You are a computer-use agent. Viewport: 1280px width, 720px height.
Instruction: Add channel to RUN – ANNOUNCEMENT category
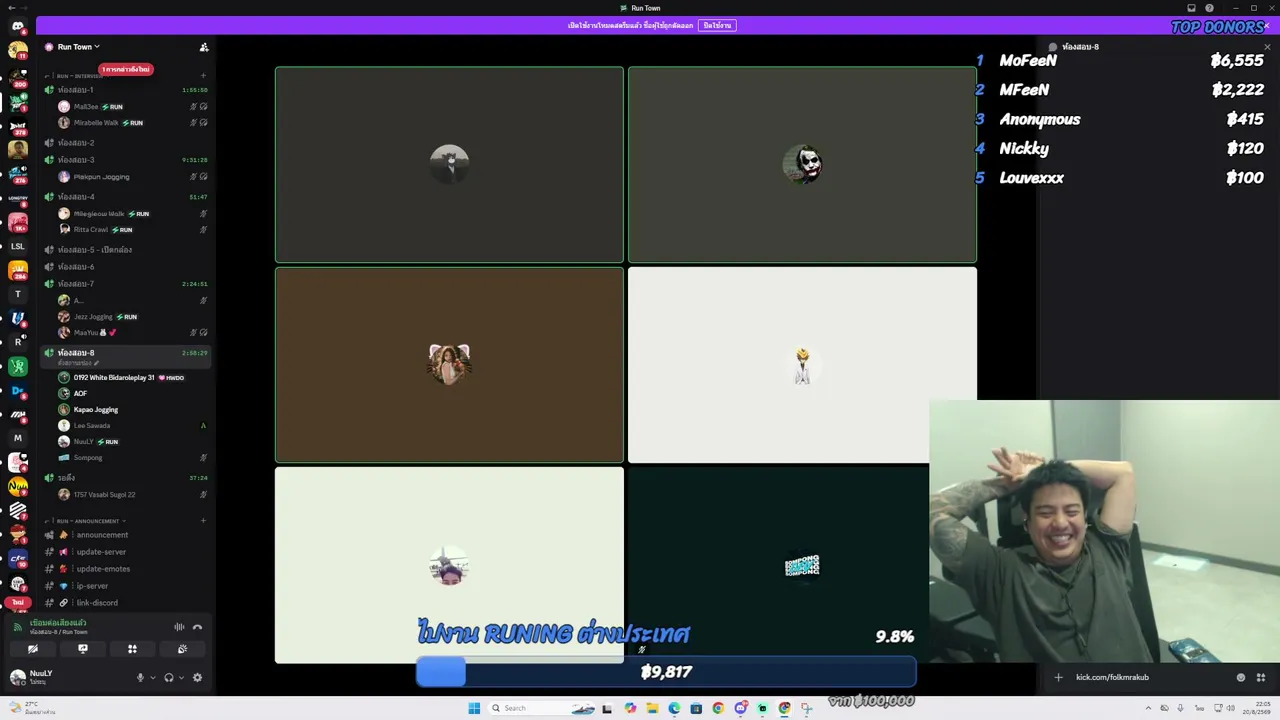point(203,521)
